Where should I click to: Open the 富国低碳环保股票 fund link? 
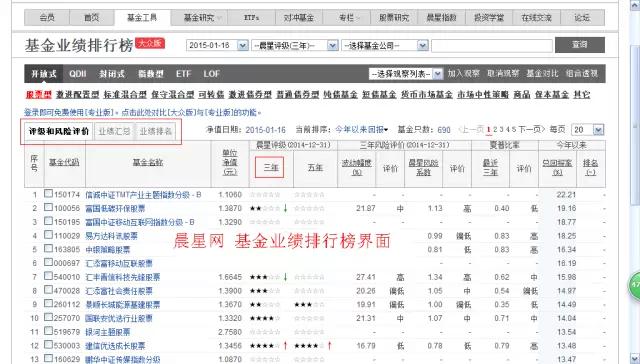115,209
